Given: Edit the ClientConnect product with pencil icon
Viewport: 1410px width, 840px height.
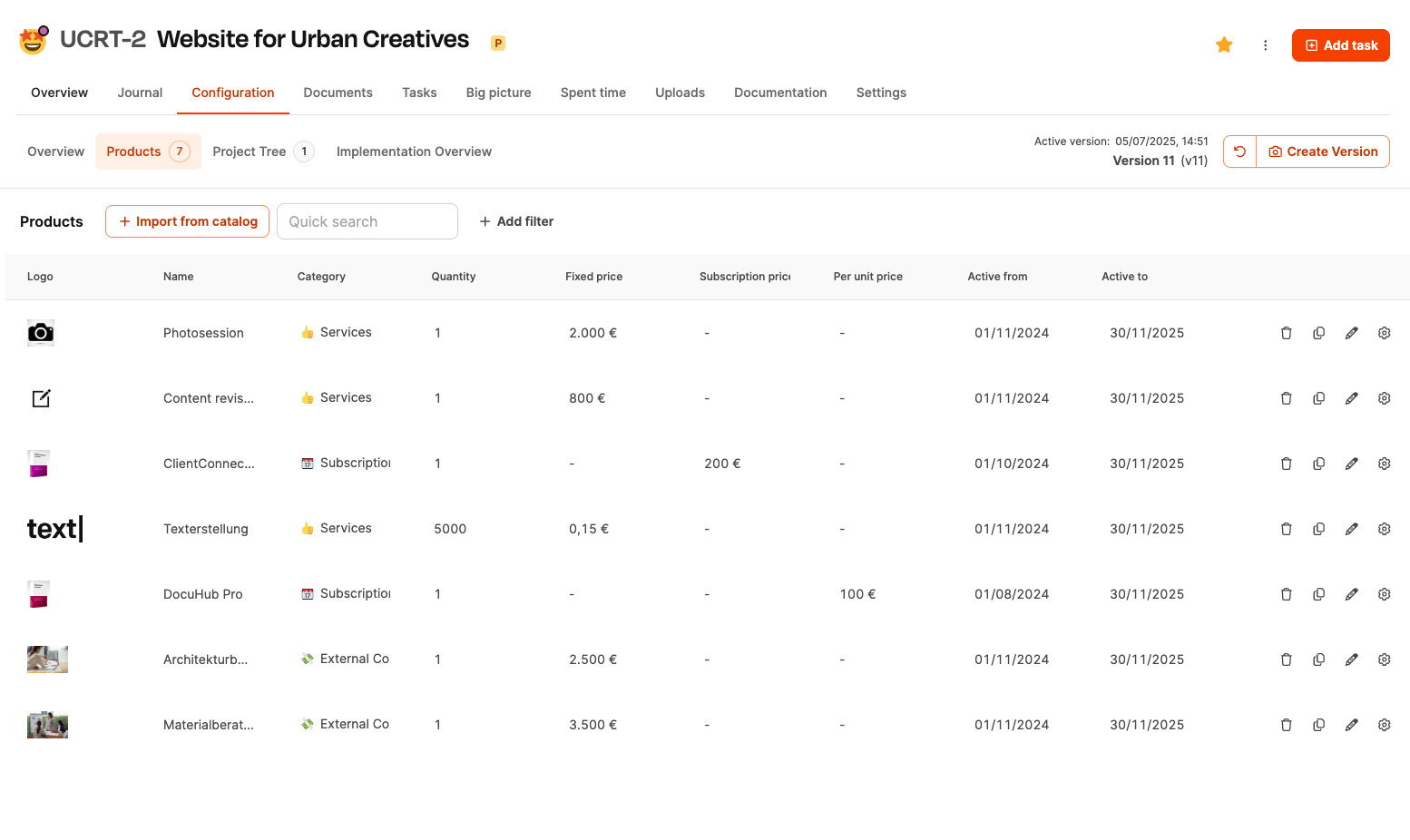Looking at the screenshot, I should coord(1351,464).
